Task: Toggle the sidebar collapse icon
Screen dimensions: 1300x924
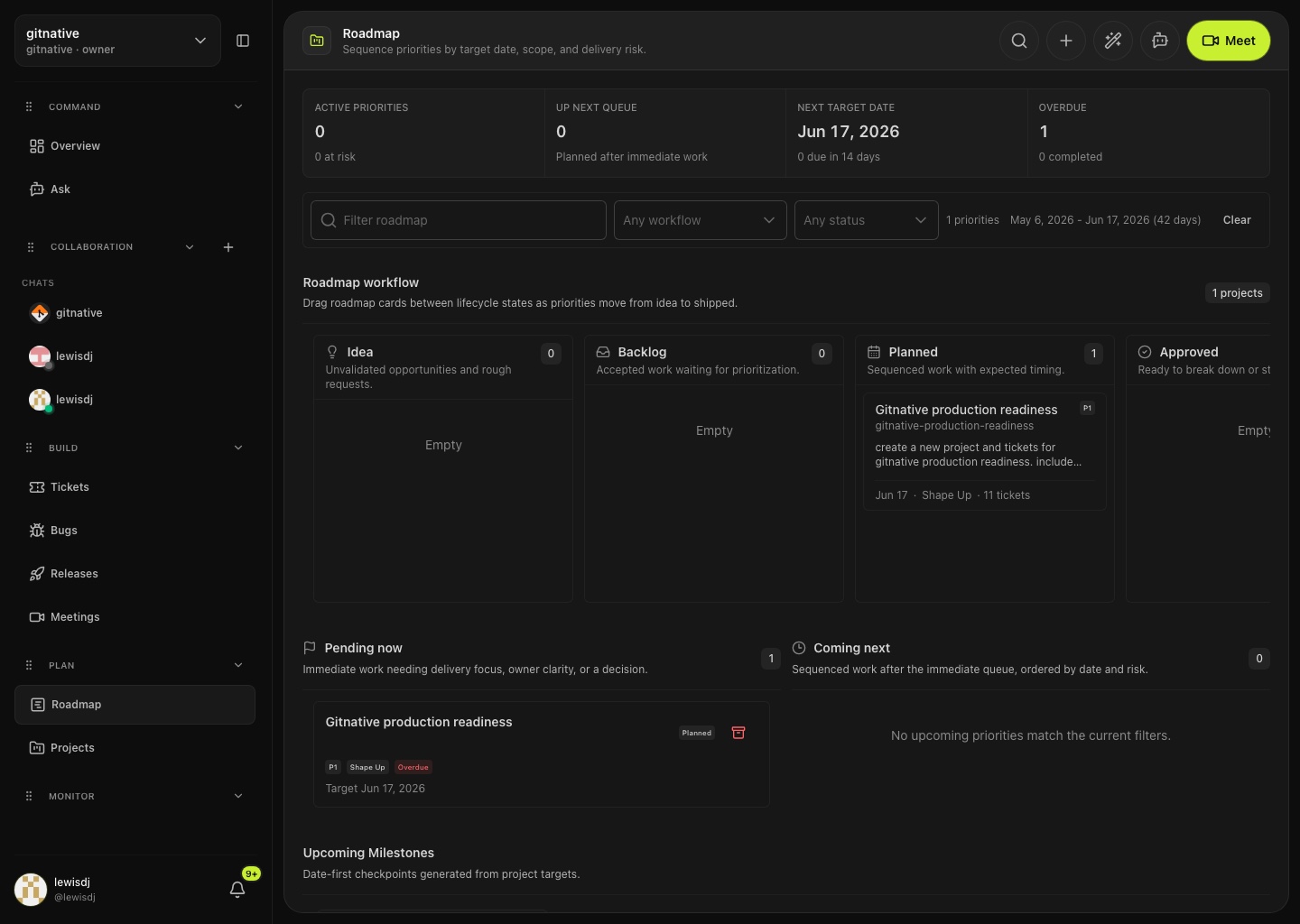Action: pyautogui.click(x=243, y=41)
